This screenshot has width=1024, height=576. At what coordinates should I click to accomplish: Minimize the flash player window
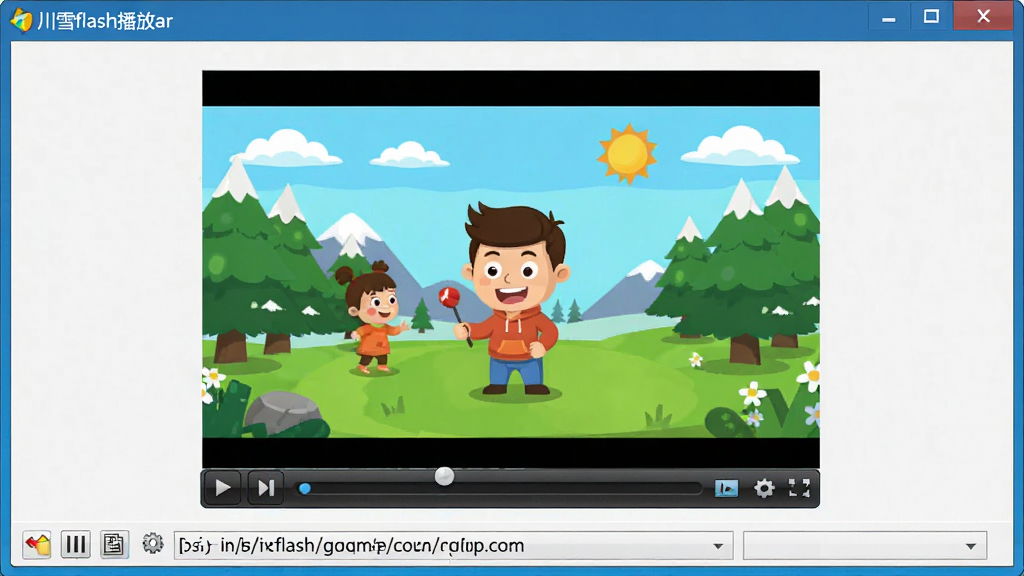(x=888, y=18)
